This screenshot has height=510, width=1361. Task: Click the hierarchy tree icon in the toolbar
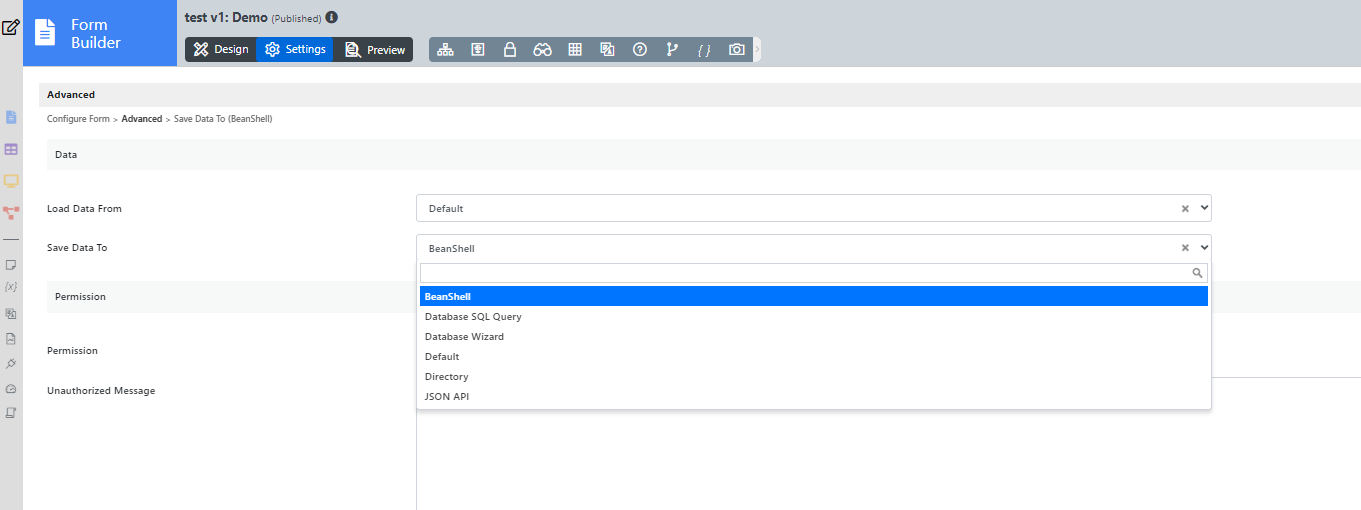click(446, 50)
